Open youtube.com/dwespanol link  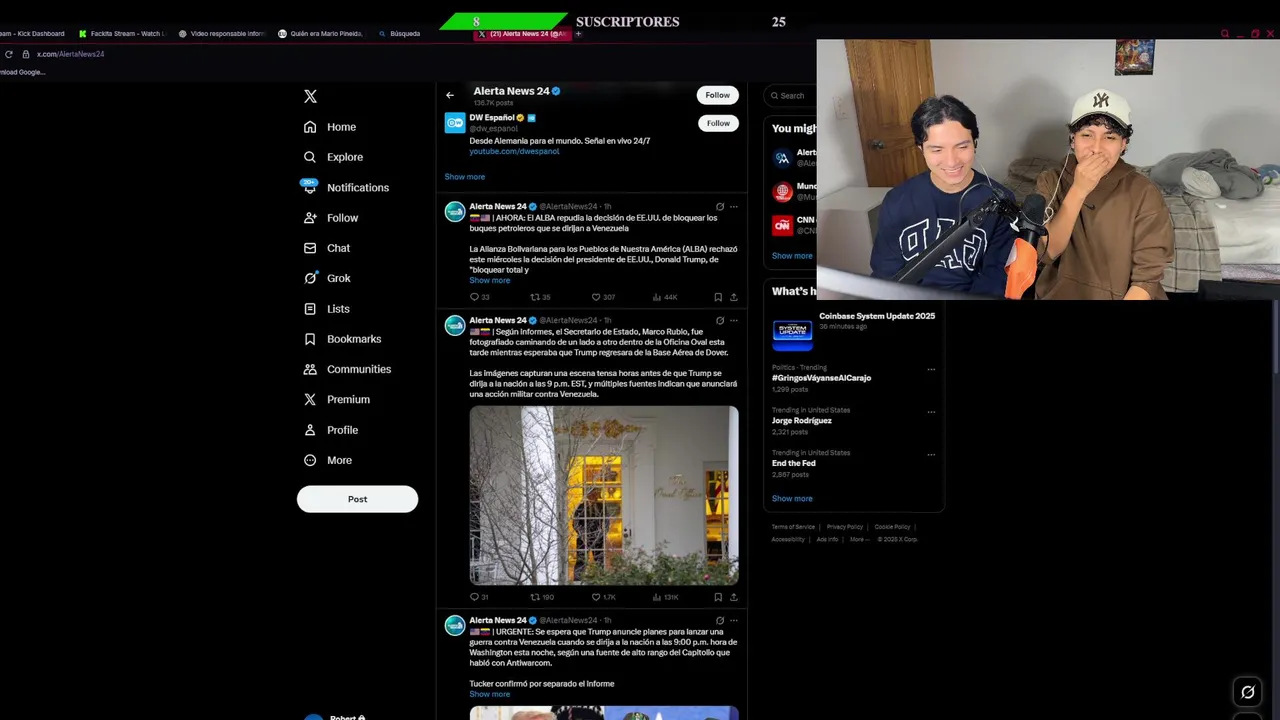tap(514, 151)
